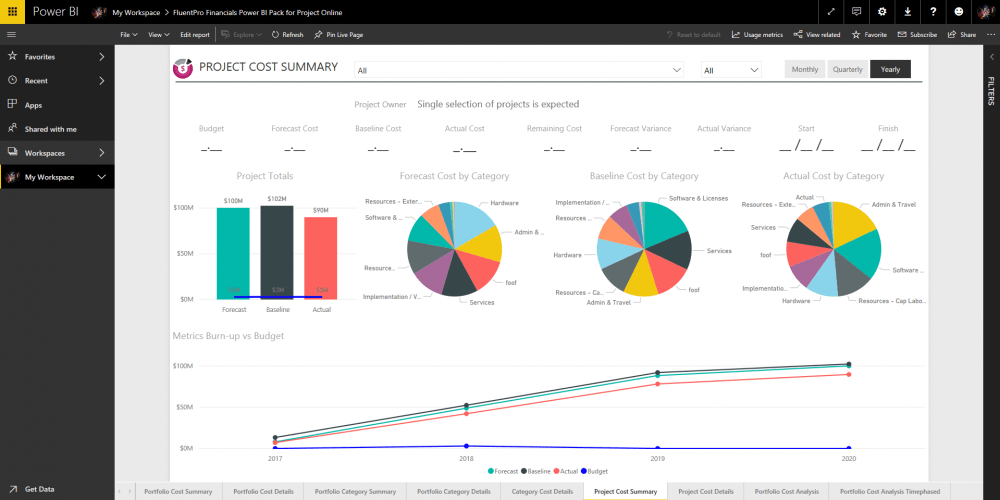Viewport: 1000px width, 500px height.
Task: Click the Shared with me icon
Action: 12,129
